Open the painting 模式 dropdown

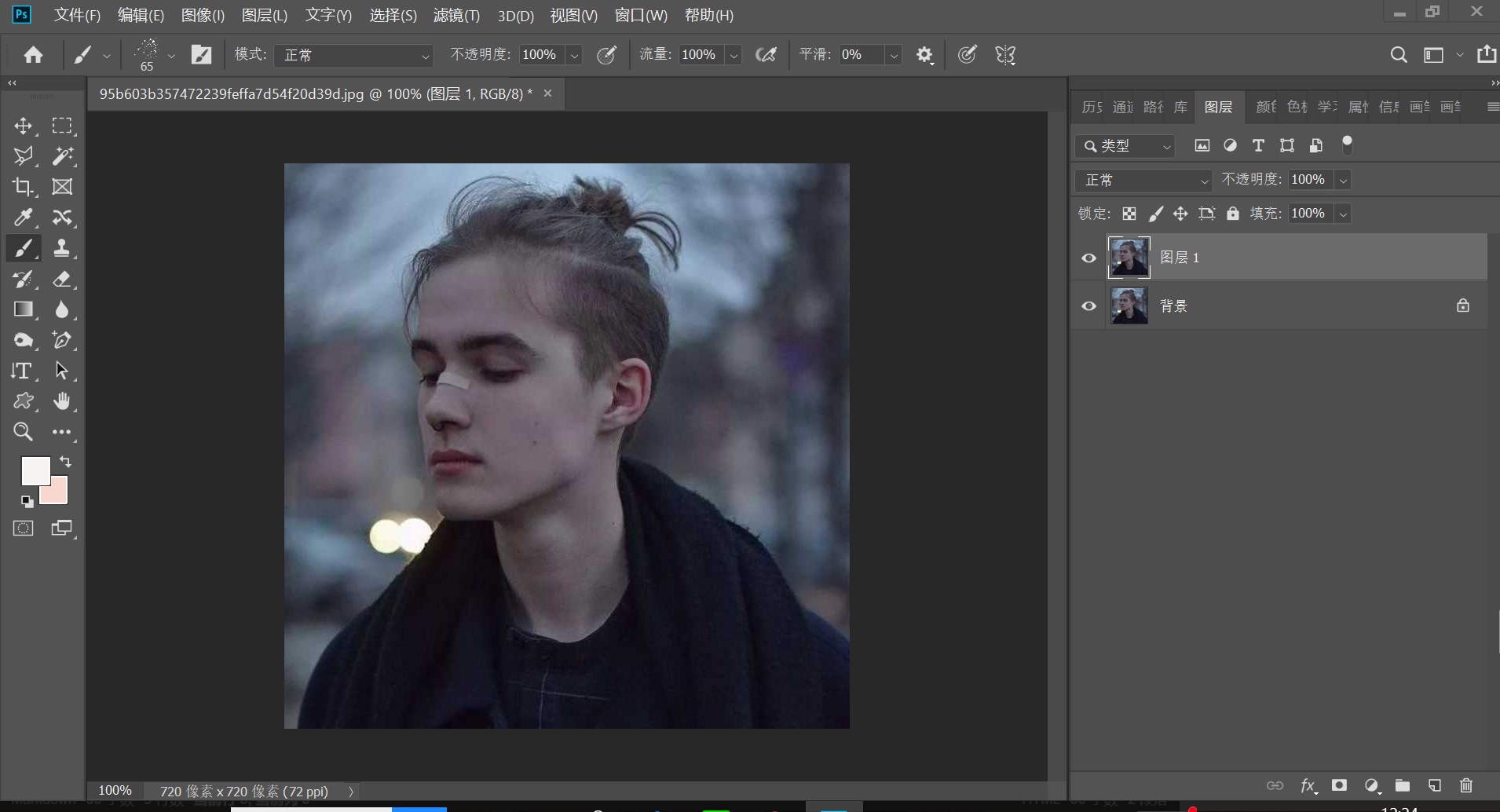pos(353,55)
